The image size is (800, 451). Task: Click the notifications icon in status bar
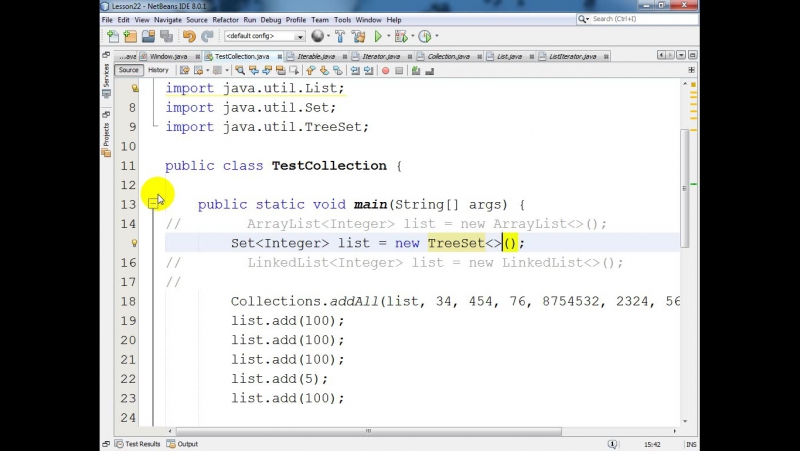pyautogui.click(x=613, y=444)
